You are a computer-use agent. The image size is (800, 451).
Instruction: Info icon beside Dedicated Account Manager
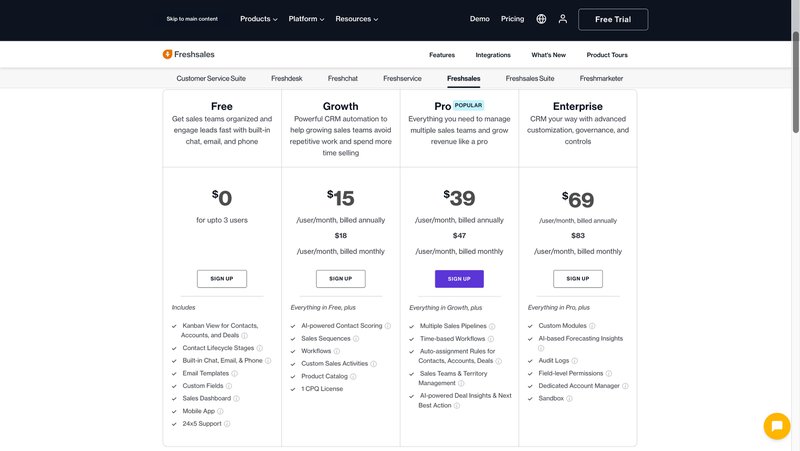[625, 386]
